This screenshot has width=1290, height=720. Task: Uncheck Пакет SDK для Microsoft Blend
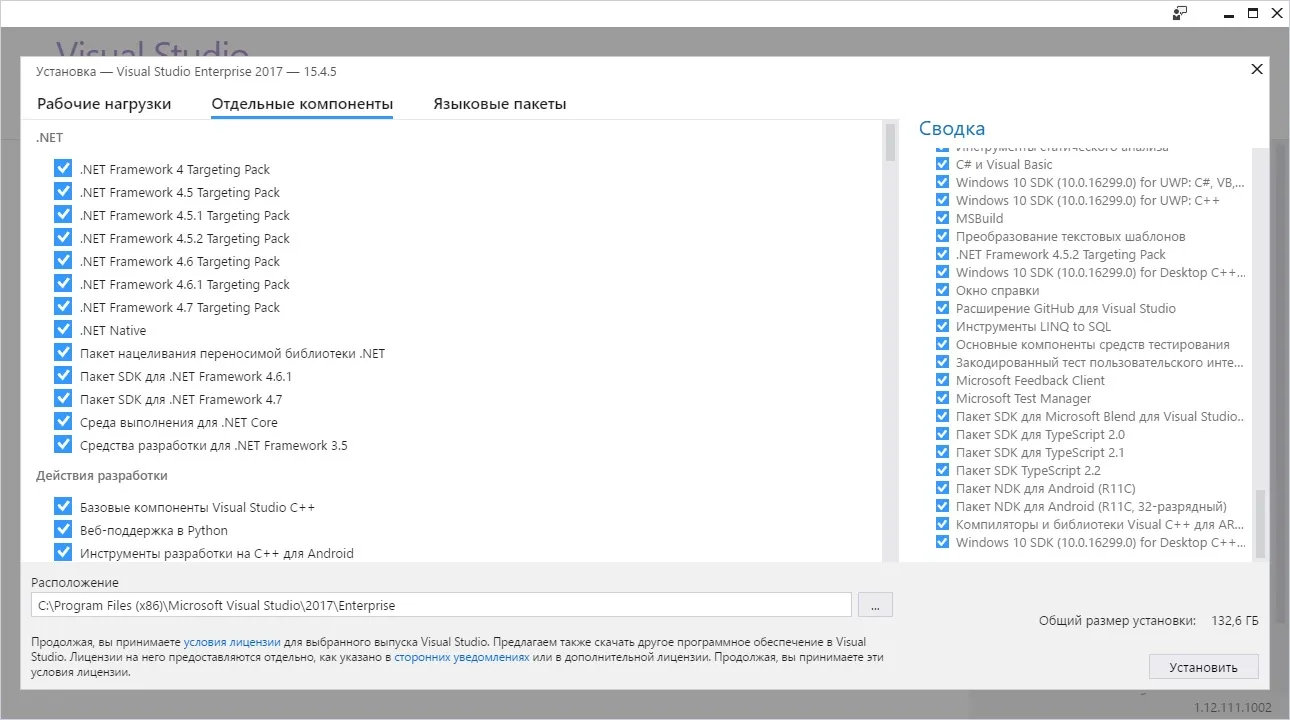click(942, 416)
